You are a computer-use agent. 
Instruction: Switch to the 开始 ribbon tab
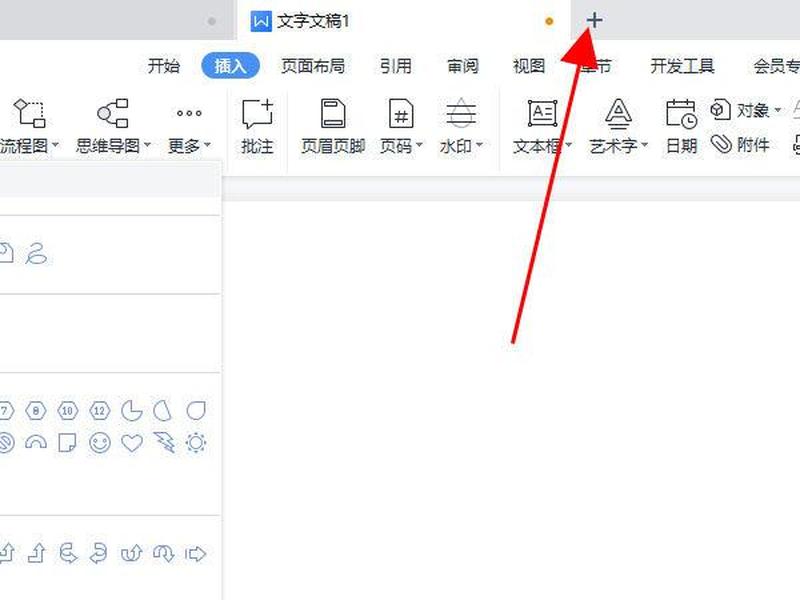point(164,66)
